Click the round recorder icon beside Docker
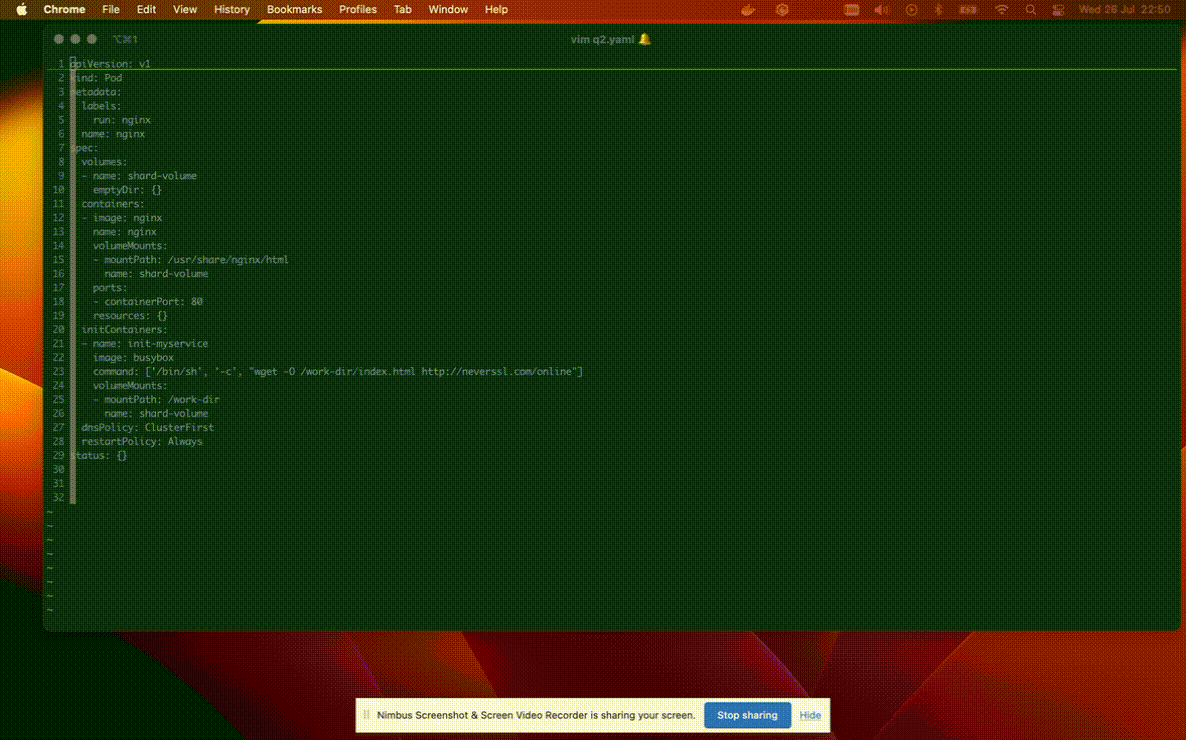Screen dimensions: 1186x740 tap(782, 10)
